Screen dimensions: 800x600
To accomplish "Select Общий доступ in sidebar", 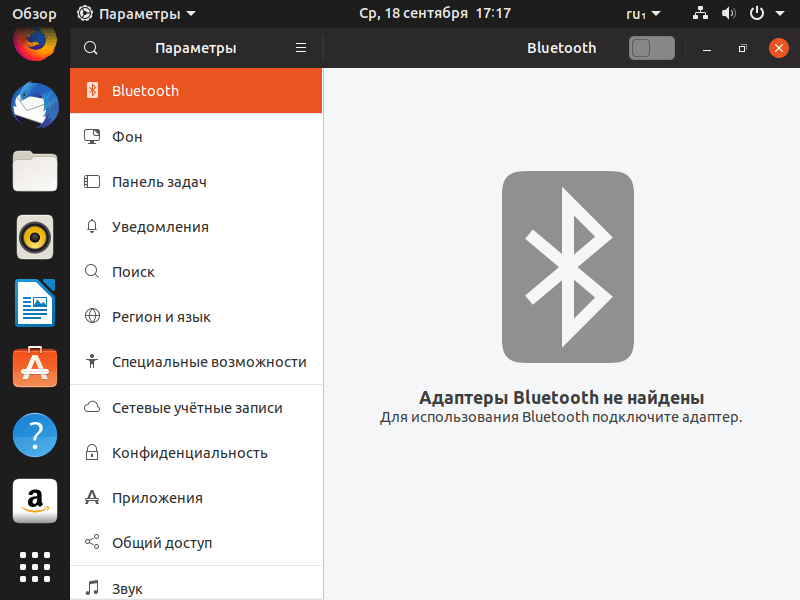I will click(x=196, y=542).
